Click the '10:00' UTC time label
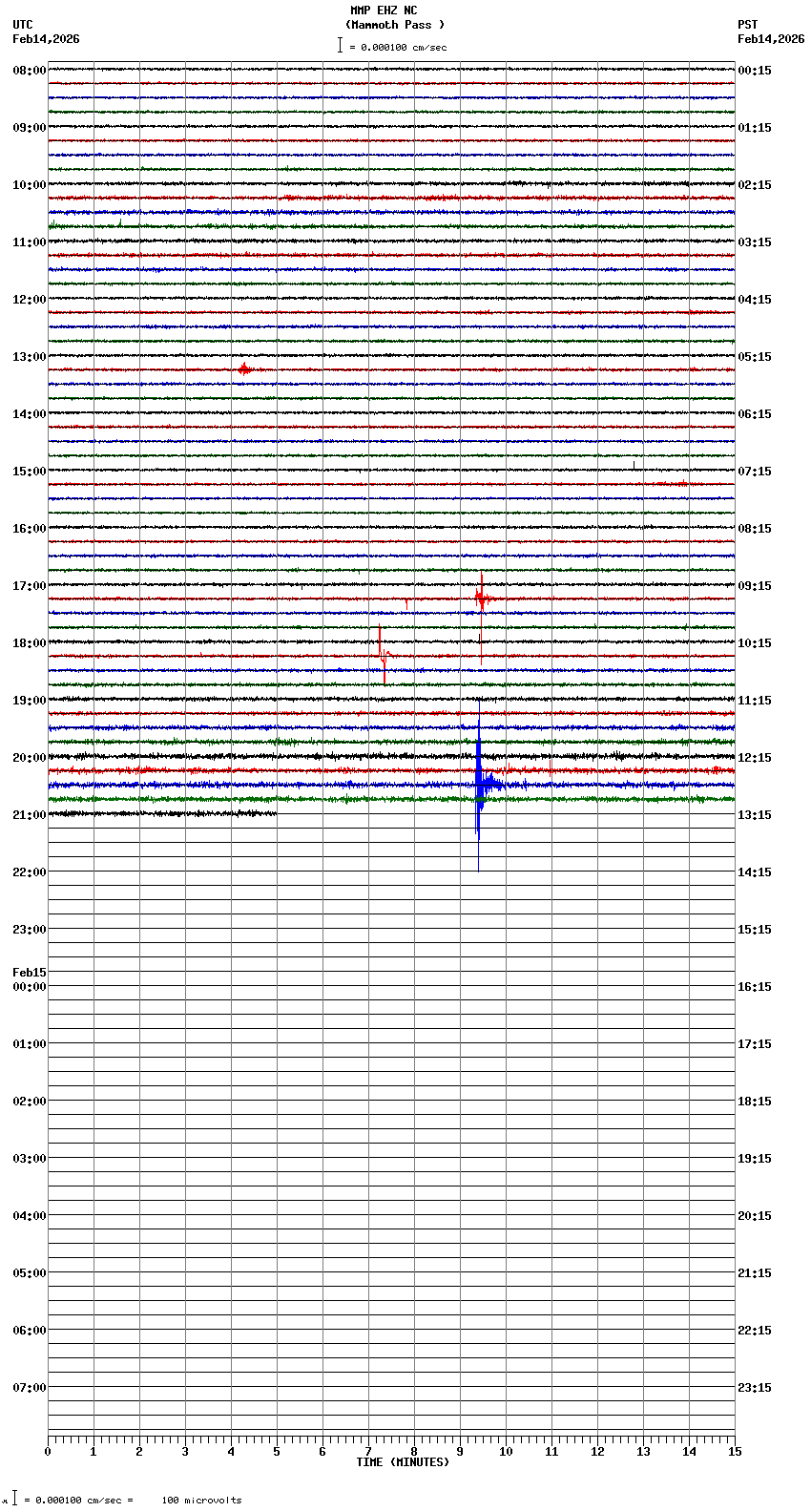 [x=30, y=185]
